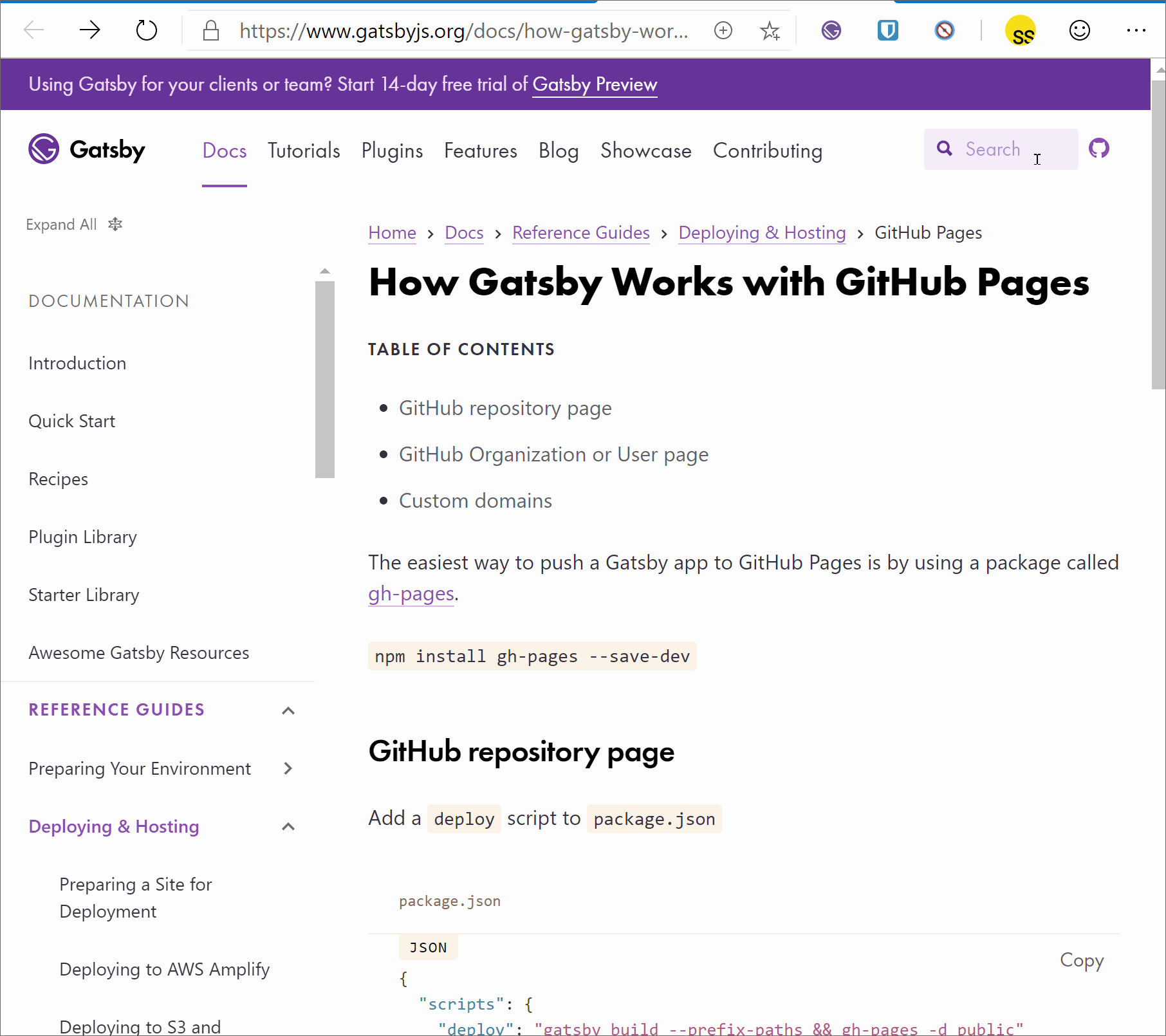
Task: Jump to GitHub Organization or User page
Action: (x=553, y=454)
